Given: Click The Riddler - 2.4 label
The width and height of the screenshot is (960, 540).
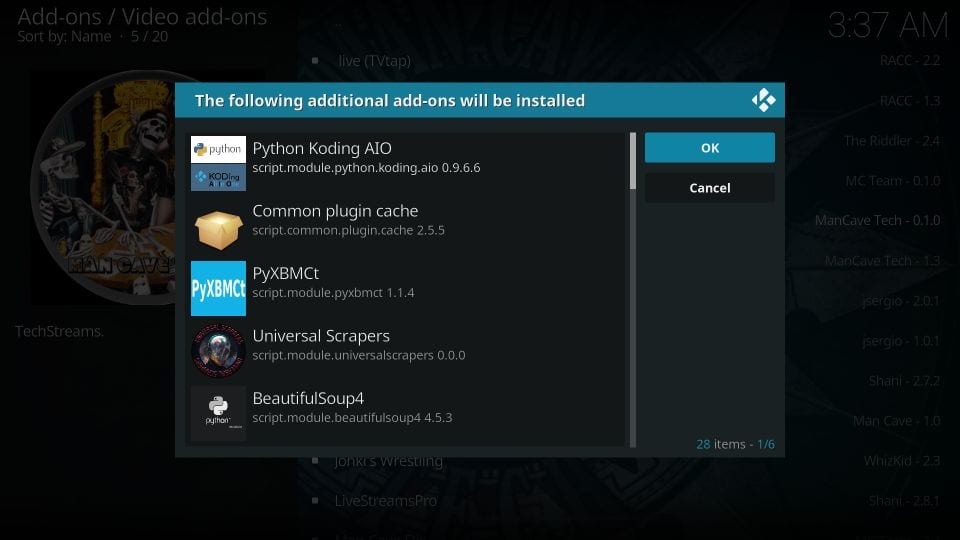Looking at the screenshot, I should pos(892,141).
